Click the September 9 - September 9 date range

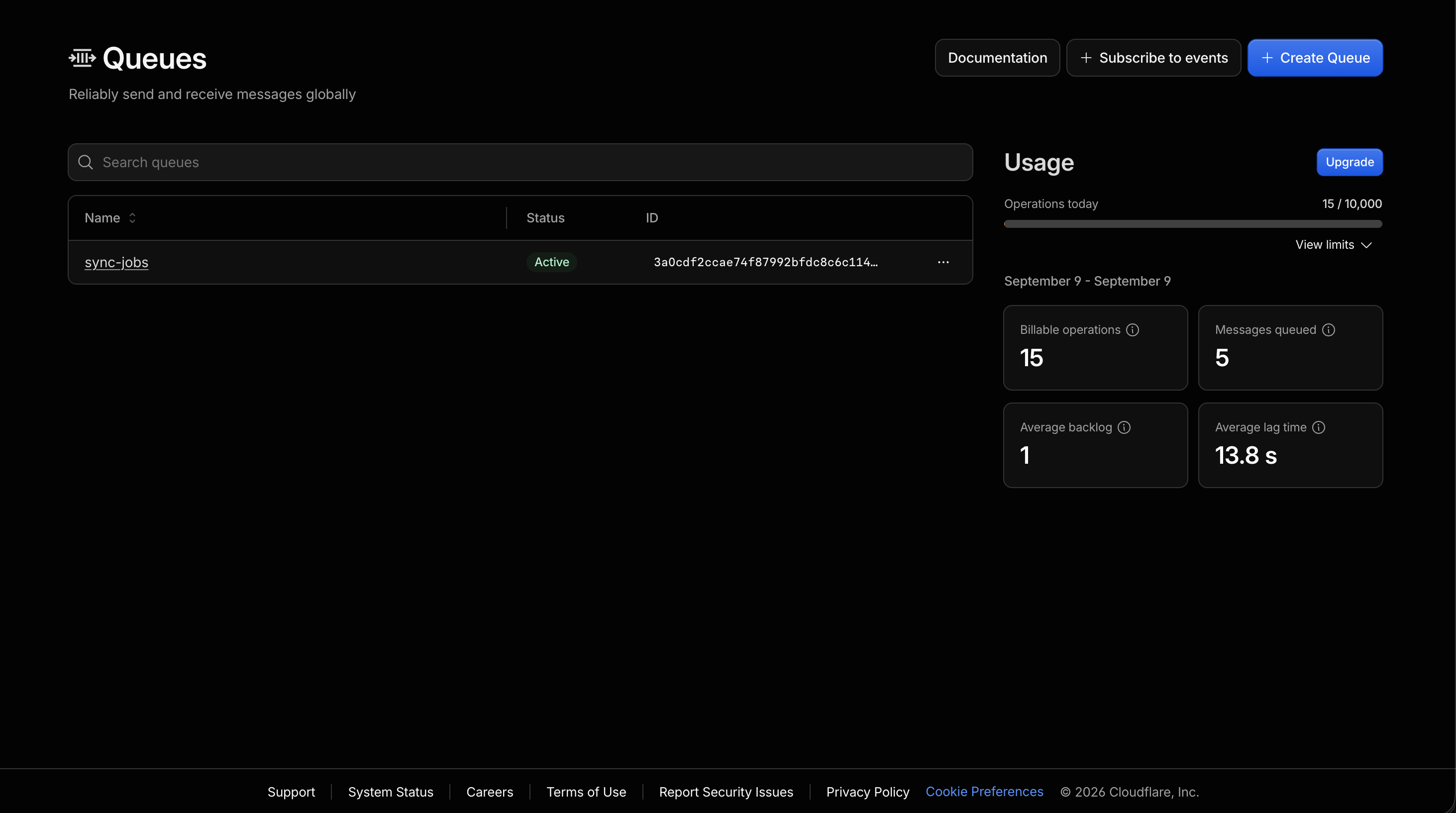[1087, 281]
